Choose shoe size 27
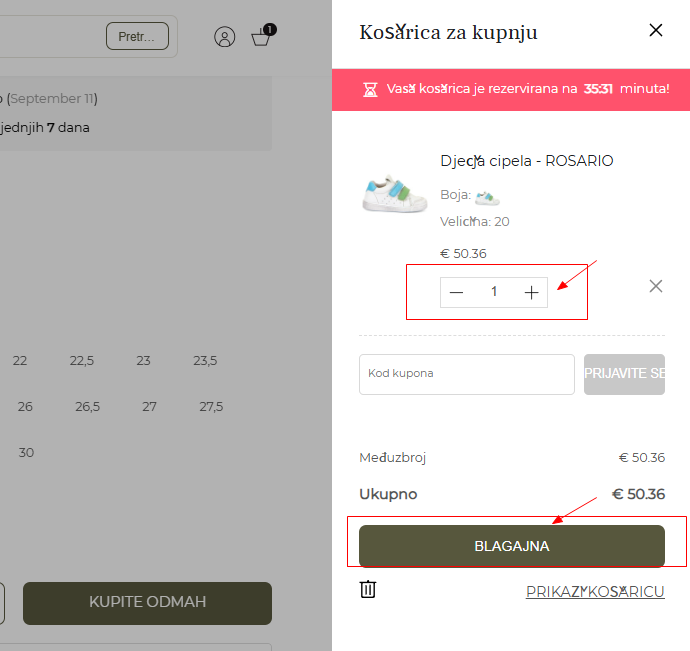Viewport: 690px width, 651px height. click(x=149, y=407)
